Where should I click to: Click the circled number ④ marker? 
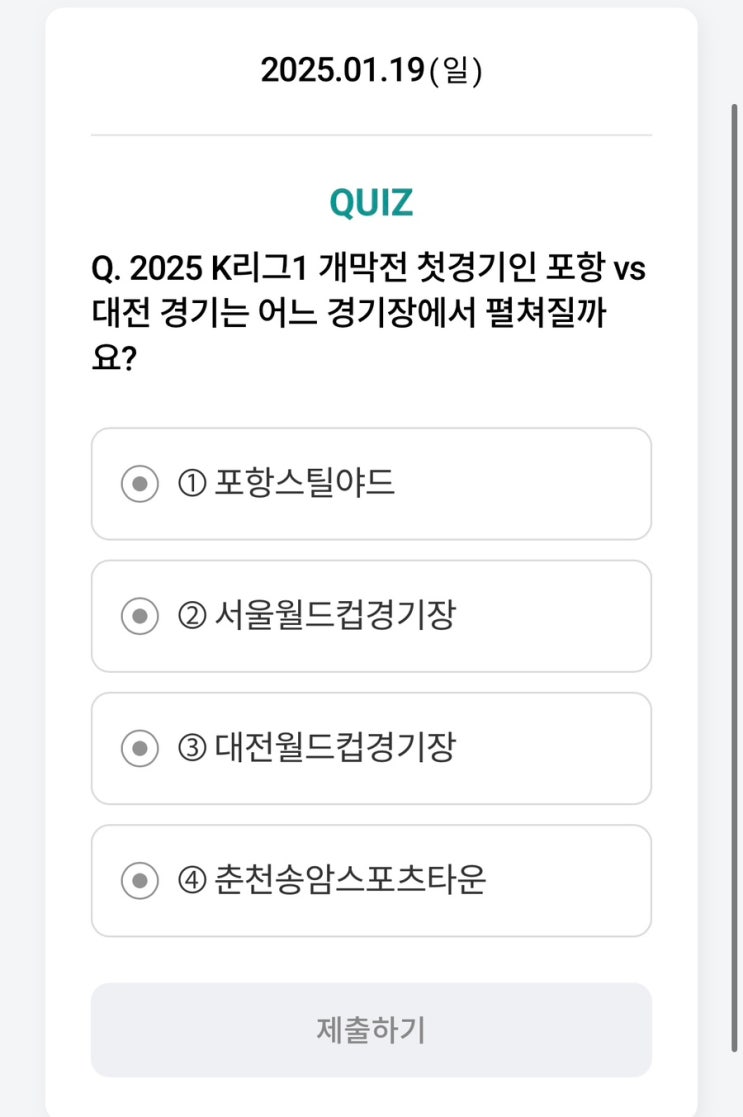(x=192, y=881)
